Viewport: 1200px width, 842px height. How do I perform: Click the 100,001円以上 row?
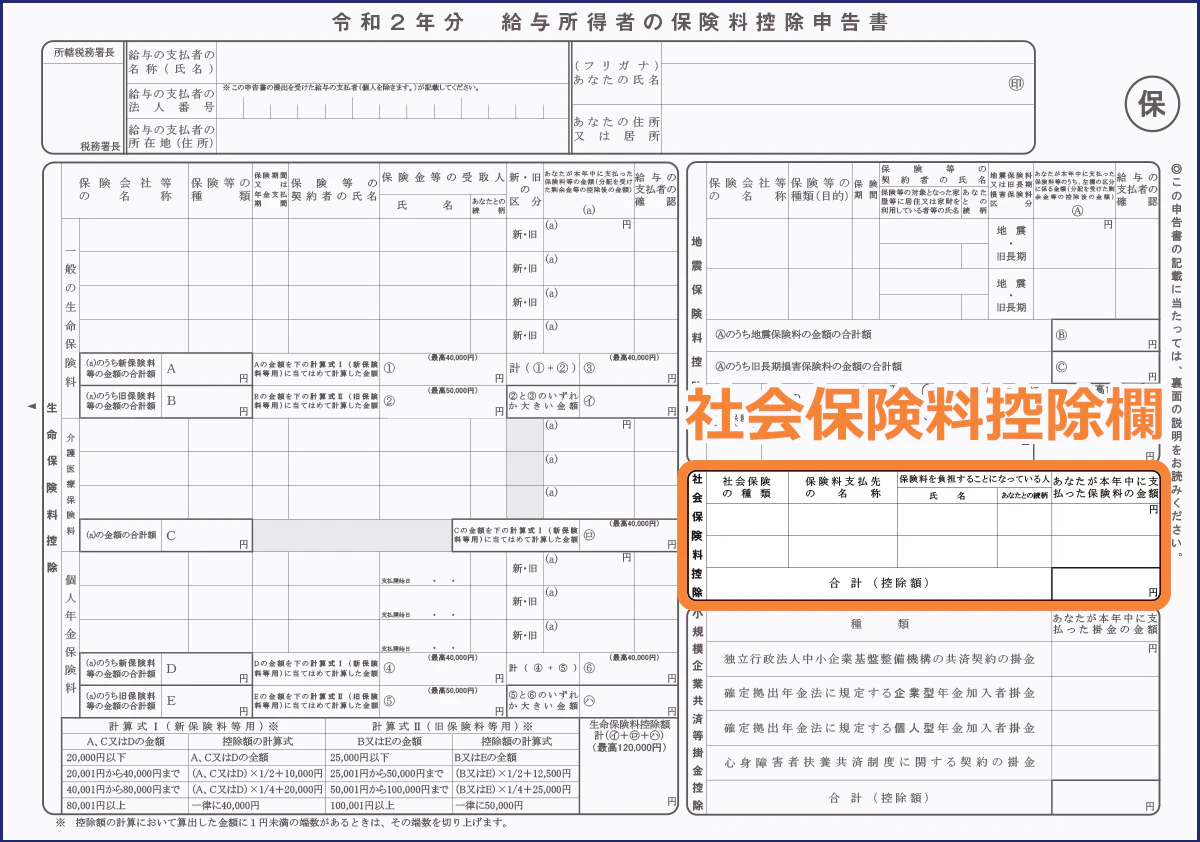pyautogui.click(x=452, y=805)
